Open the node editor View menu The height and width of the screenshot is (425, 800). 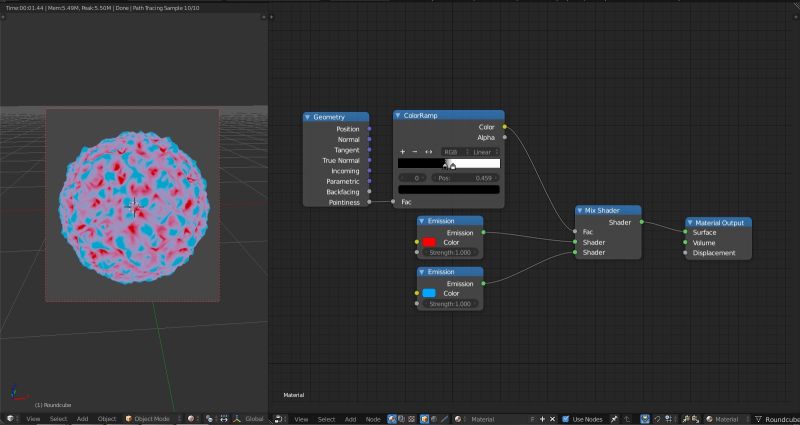pyautogui.click(x=301, y=419)
